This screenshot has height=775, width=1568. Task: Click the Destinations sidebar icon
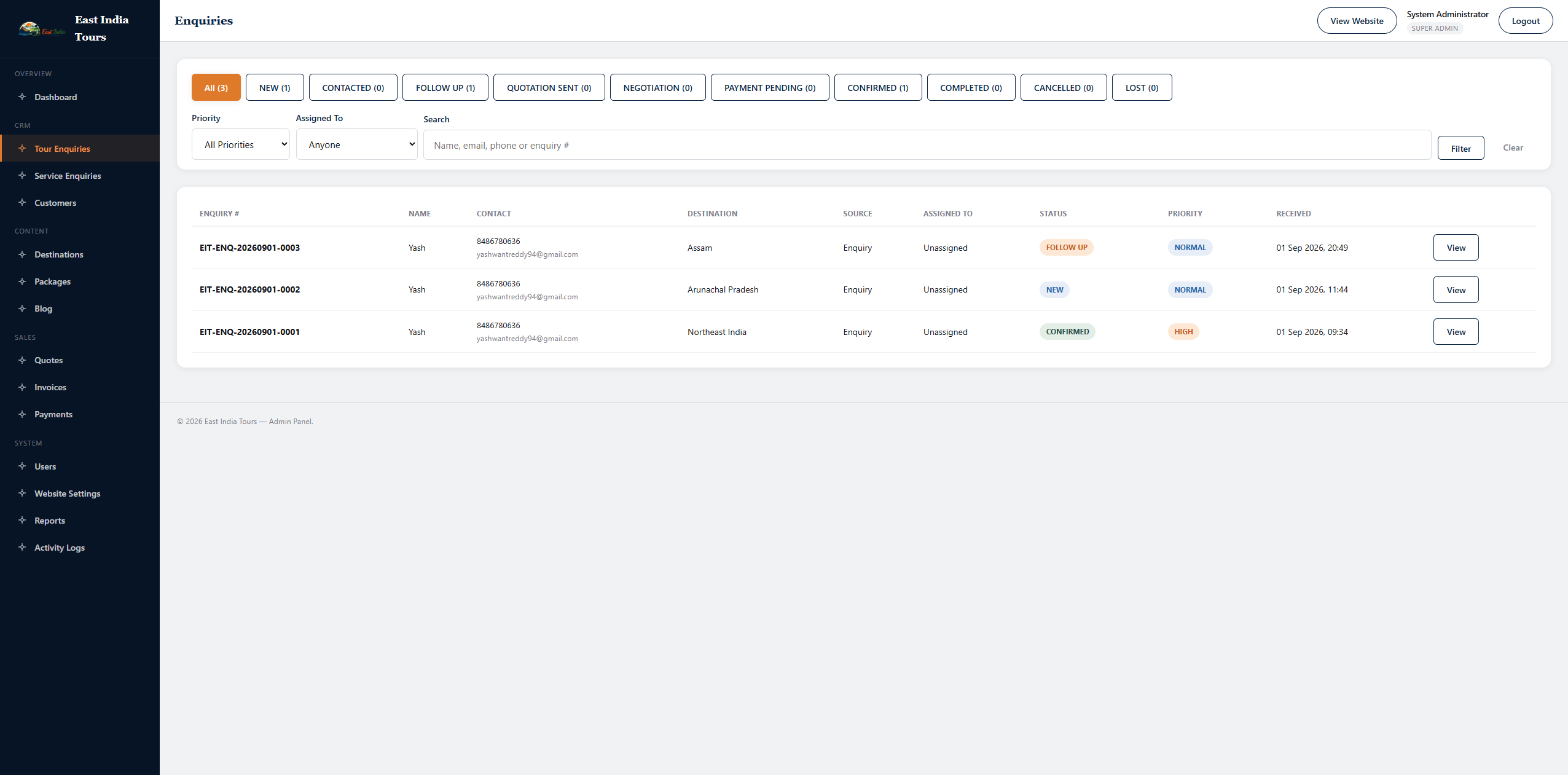coord(22,254)
